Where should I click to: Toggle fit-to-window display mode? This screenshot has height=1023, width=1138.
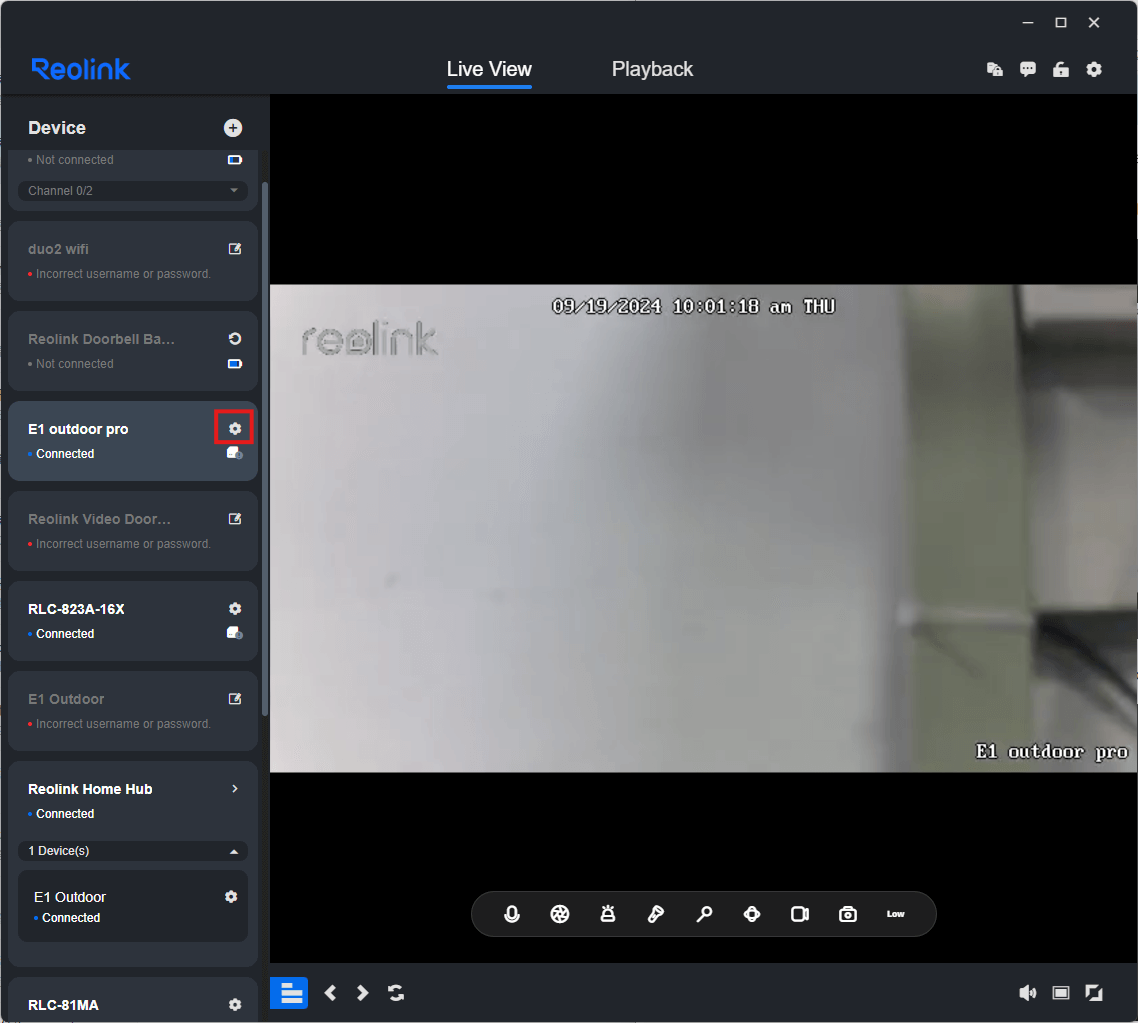pos(1061,993)
